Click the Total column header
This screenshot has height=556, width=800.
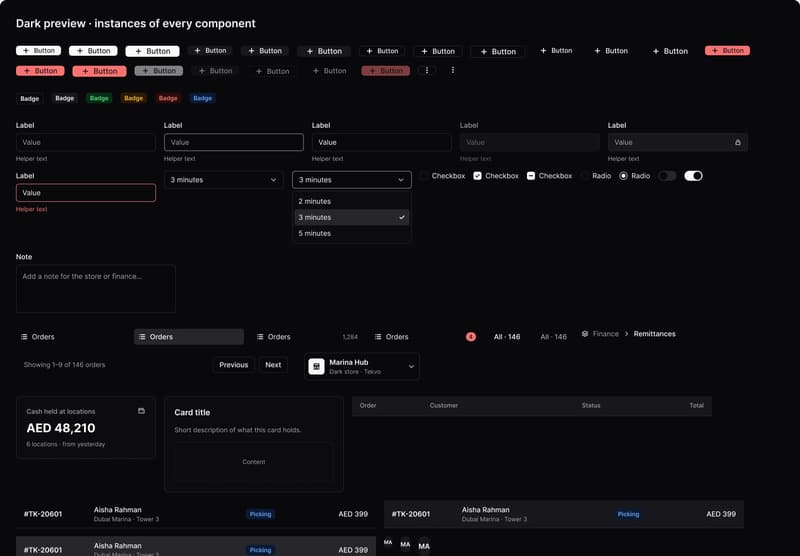tap(696, 406)
